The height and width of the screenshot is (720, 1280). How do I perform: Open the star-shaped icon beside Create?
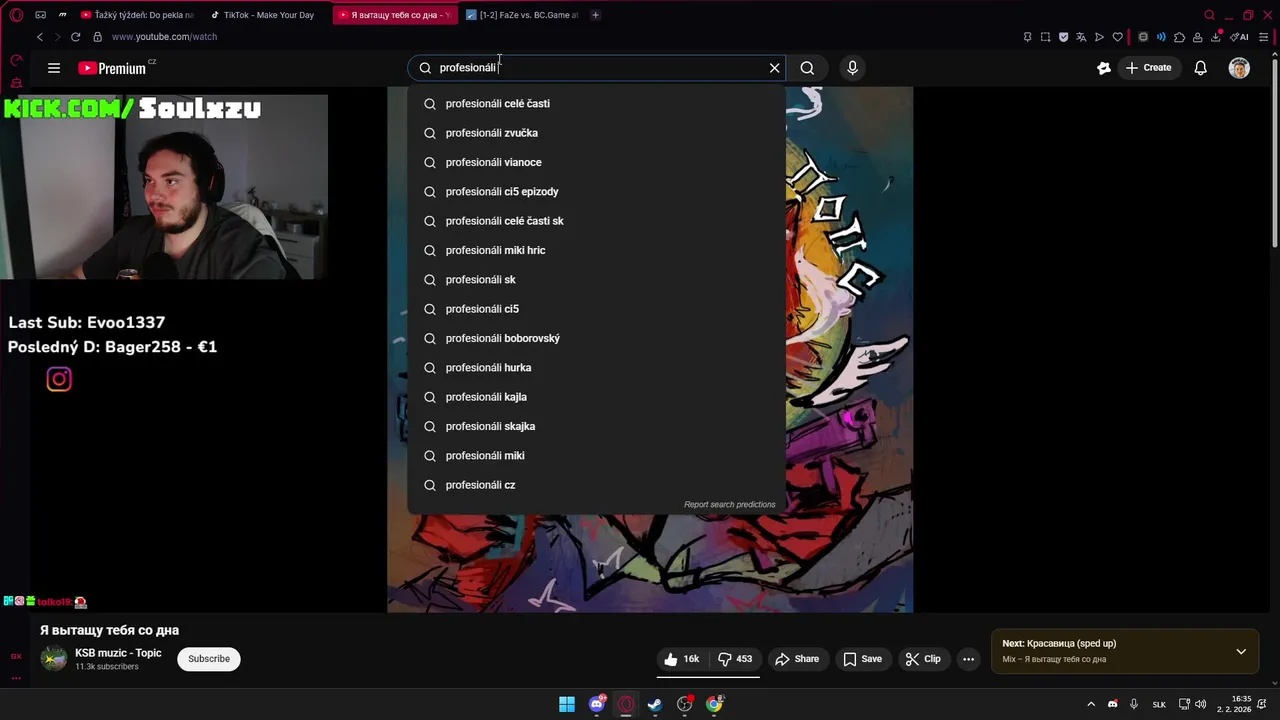(1104, 68)
